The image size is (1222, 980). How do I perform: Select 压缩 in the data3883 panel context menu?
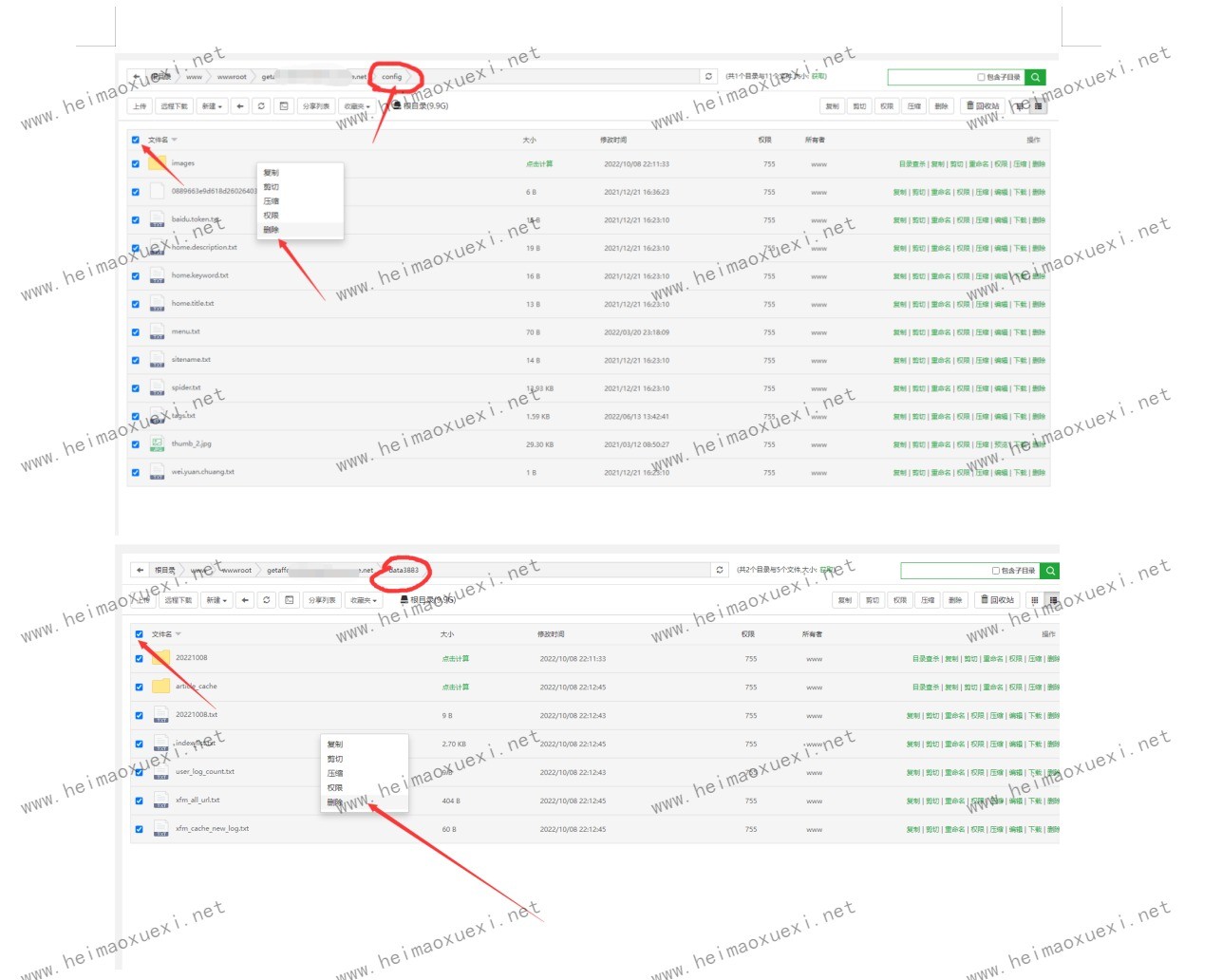[x=335, y=774]
